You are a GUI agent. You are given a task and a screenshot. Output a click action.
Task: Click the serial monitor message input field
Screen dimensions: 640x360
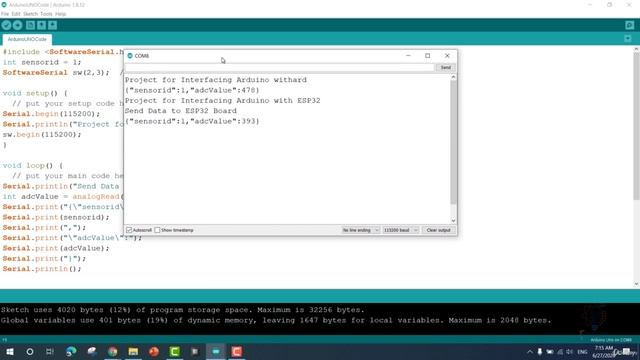(280, 67)
